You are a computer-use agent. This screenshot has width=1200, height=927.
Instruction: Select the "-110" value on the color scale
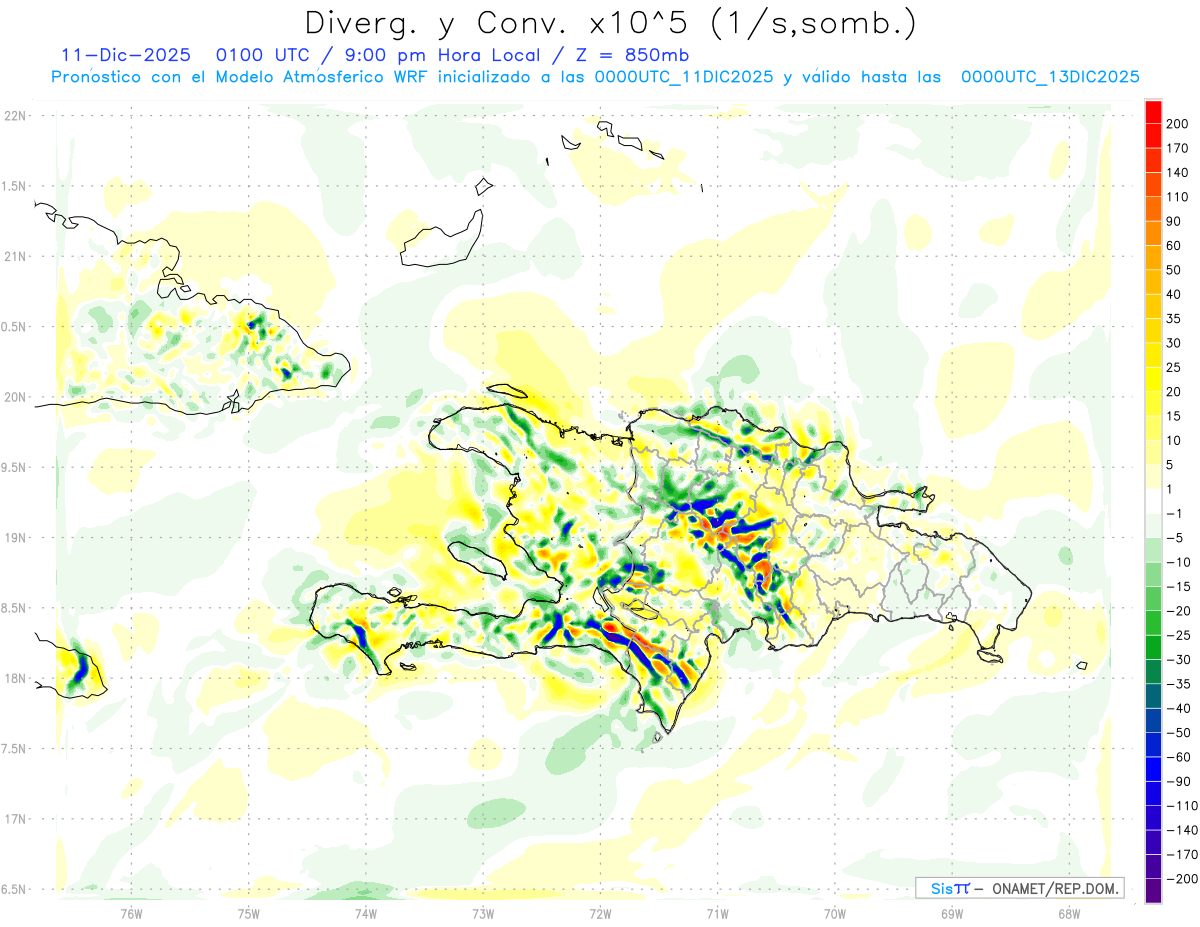[x=1182, y=805]
